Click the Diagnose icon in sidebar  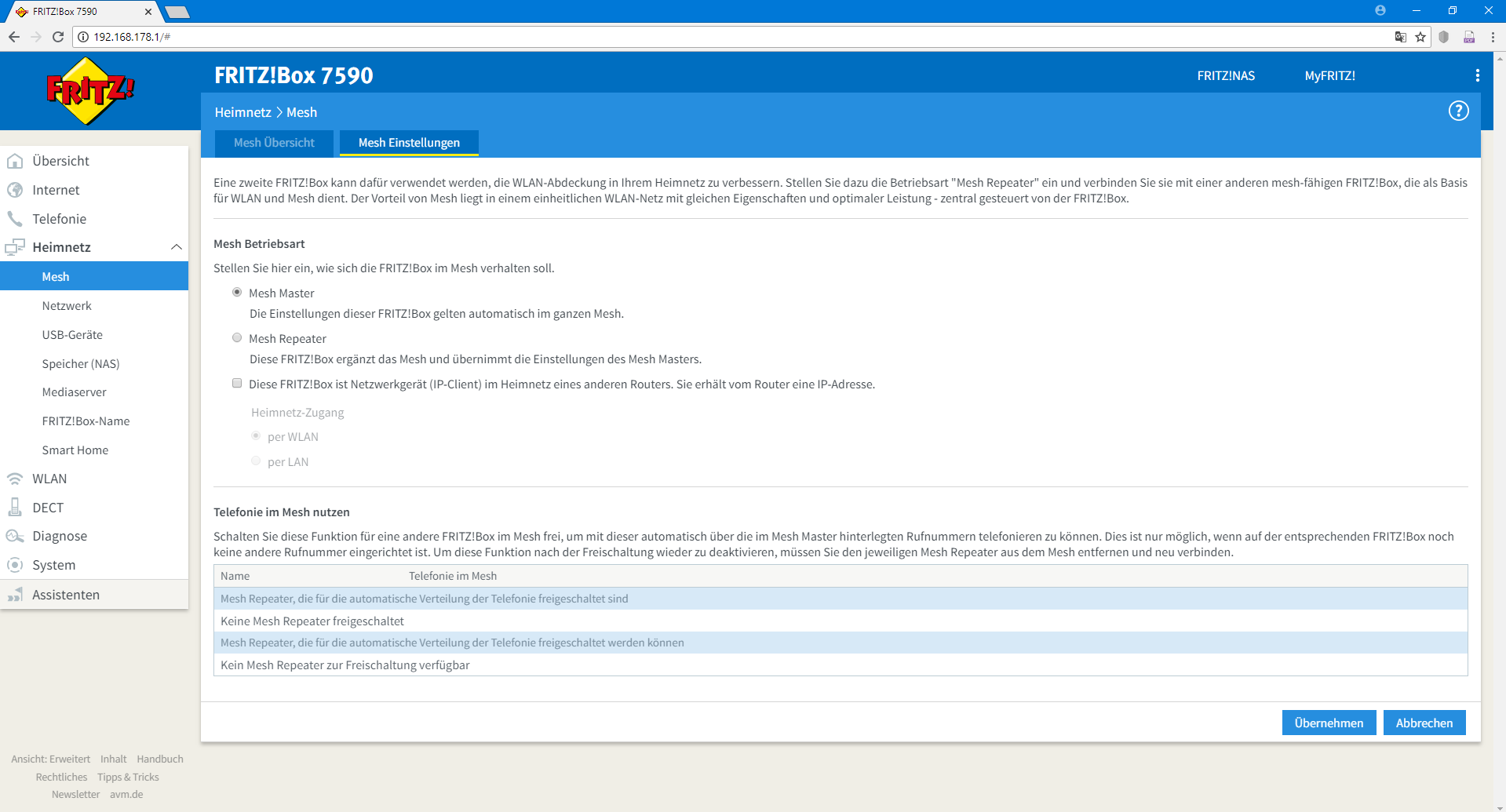15,536
